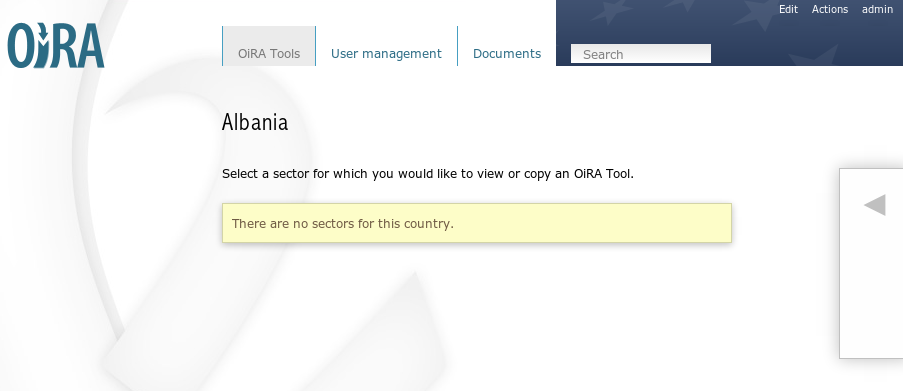
Task: Switch to User management tab
Action: (x=386, y=54)
